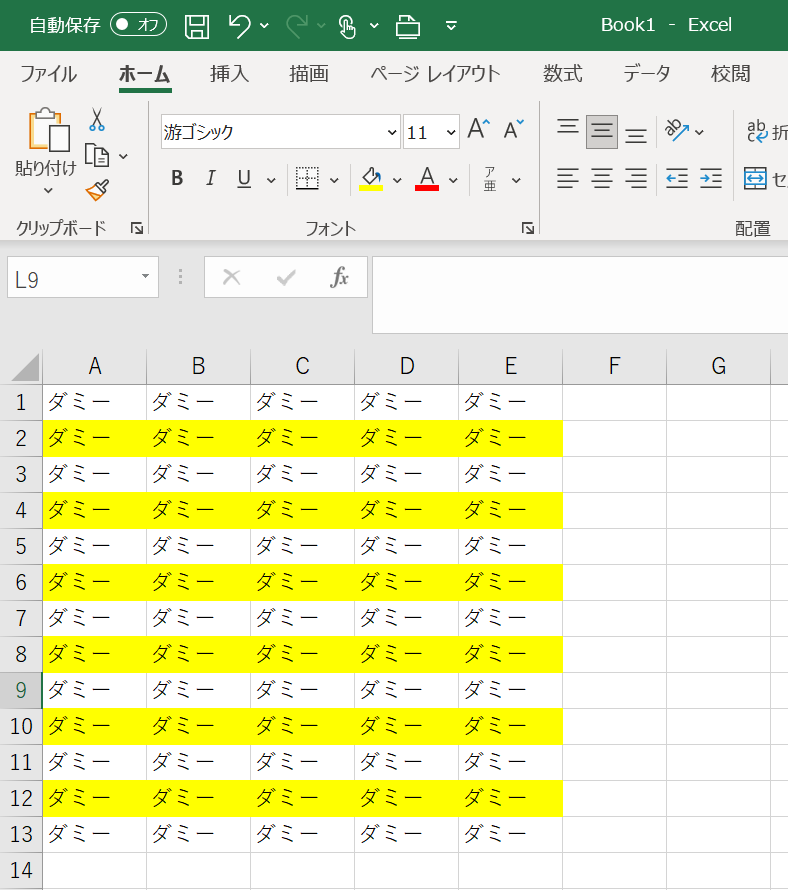Click the Merge and Center icon
This screenshot has width=788, height=890.
click(755, 179)
